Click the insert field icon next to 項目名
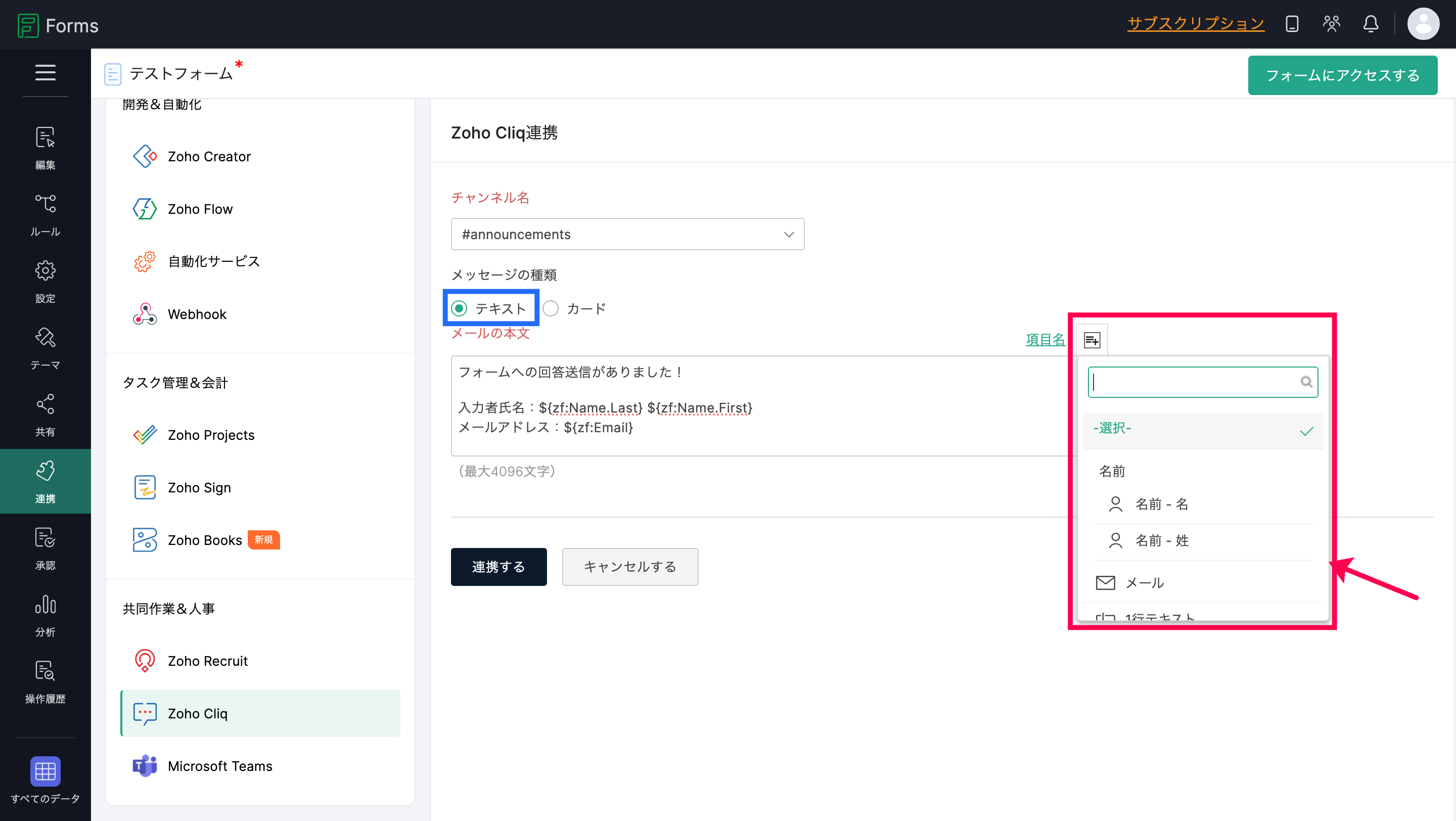This screenshot has height=821, width=1456. pos(1092,340)
